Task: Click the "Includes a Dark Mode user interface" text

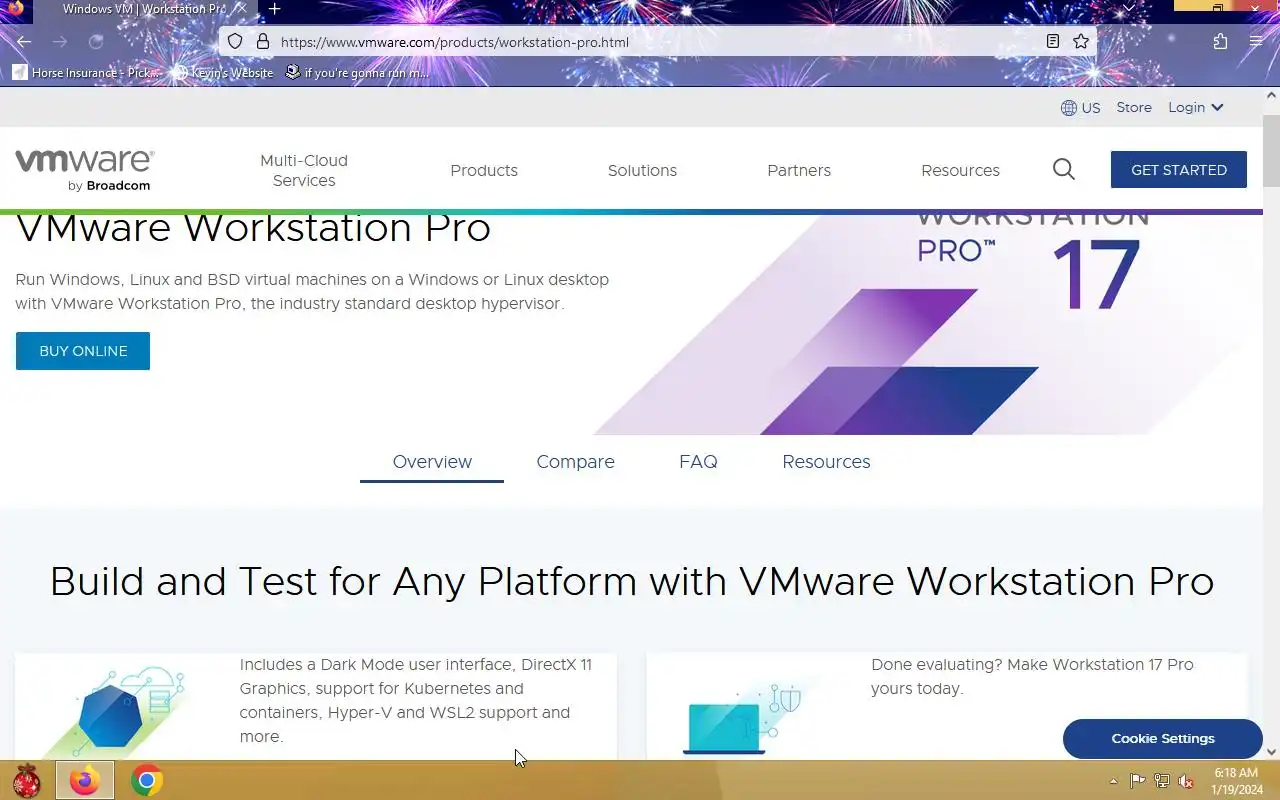Action: click(415, 701)
